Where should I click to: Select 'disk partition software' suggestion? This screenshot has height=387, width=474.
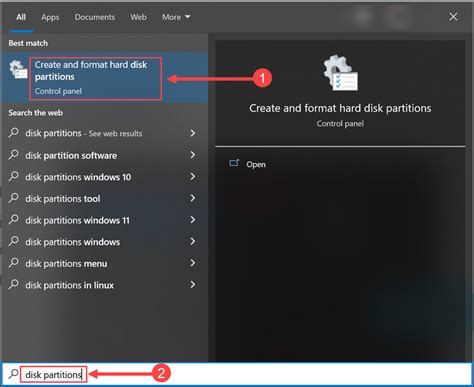click(x=105, y=155)
